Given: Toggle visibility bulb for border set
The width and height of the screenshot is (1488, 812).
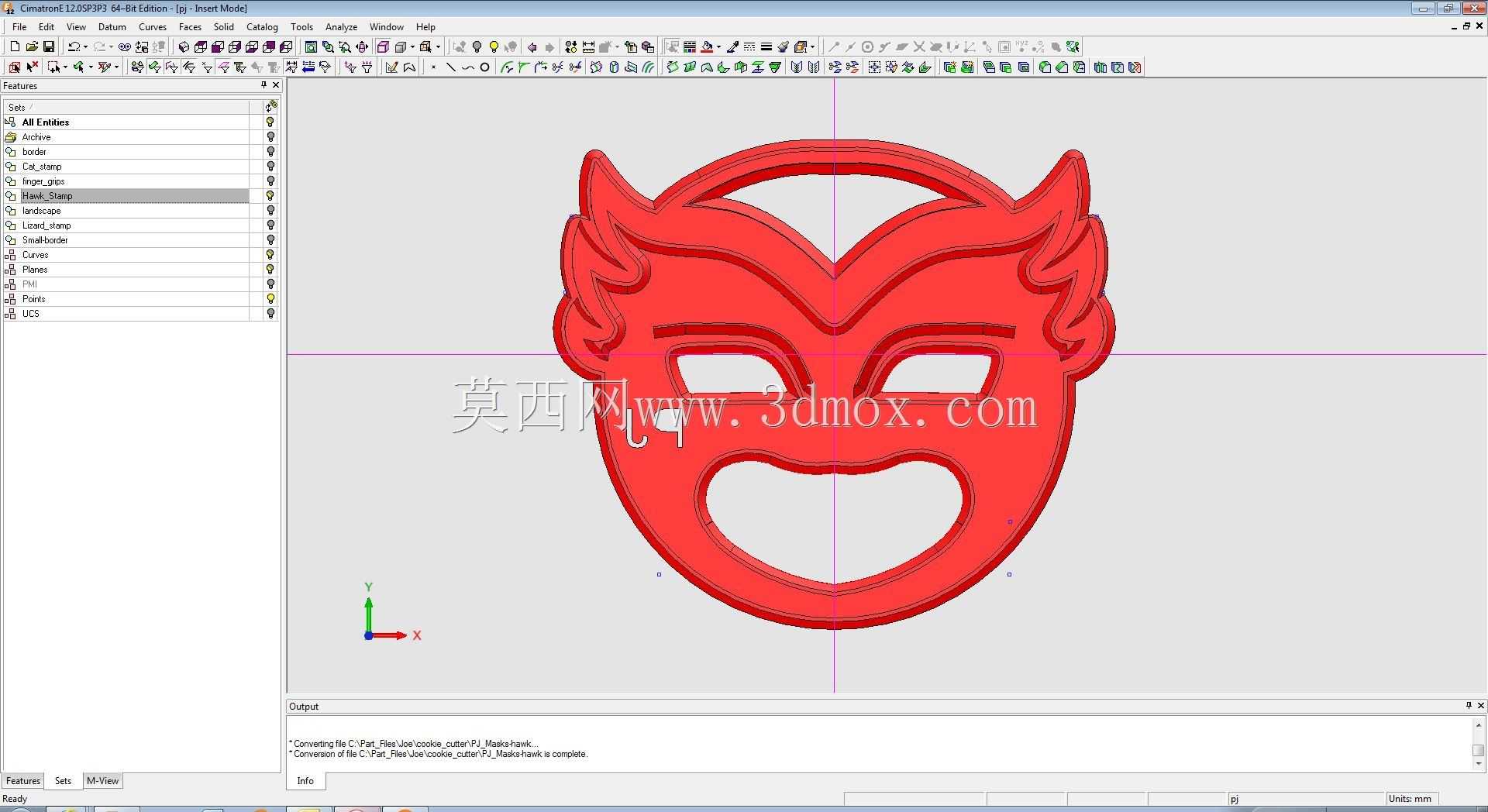Looking at the screenshot, I should 270,151.
